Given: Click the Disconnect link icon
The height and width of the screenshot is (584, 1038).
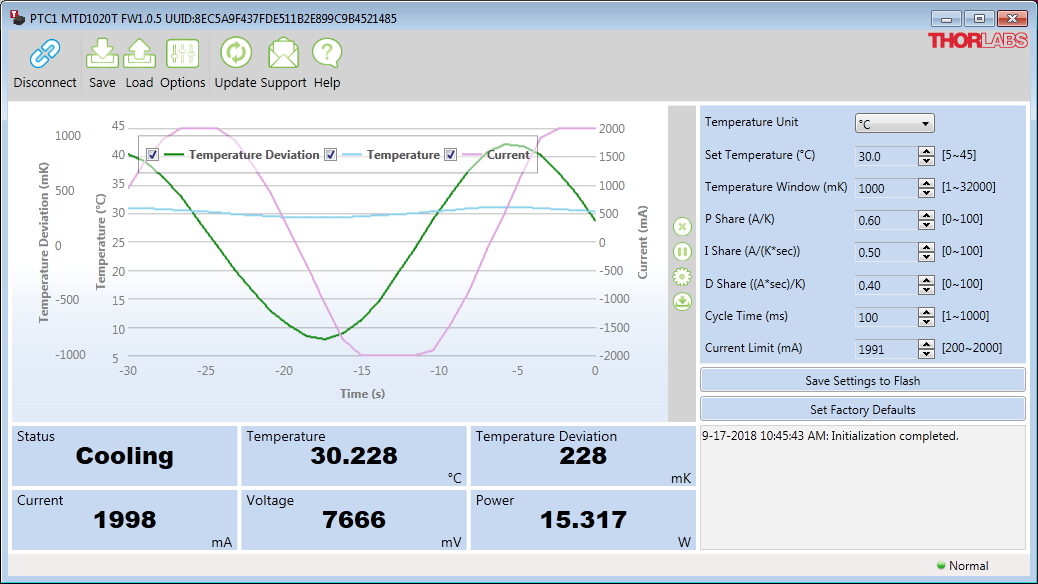Looking at the screenshot, I should [x=45, y=54].
